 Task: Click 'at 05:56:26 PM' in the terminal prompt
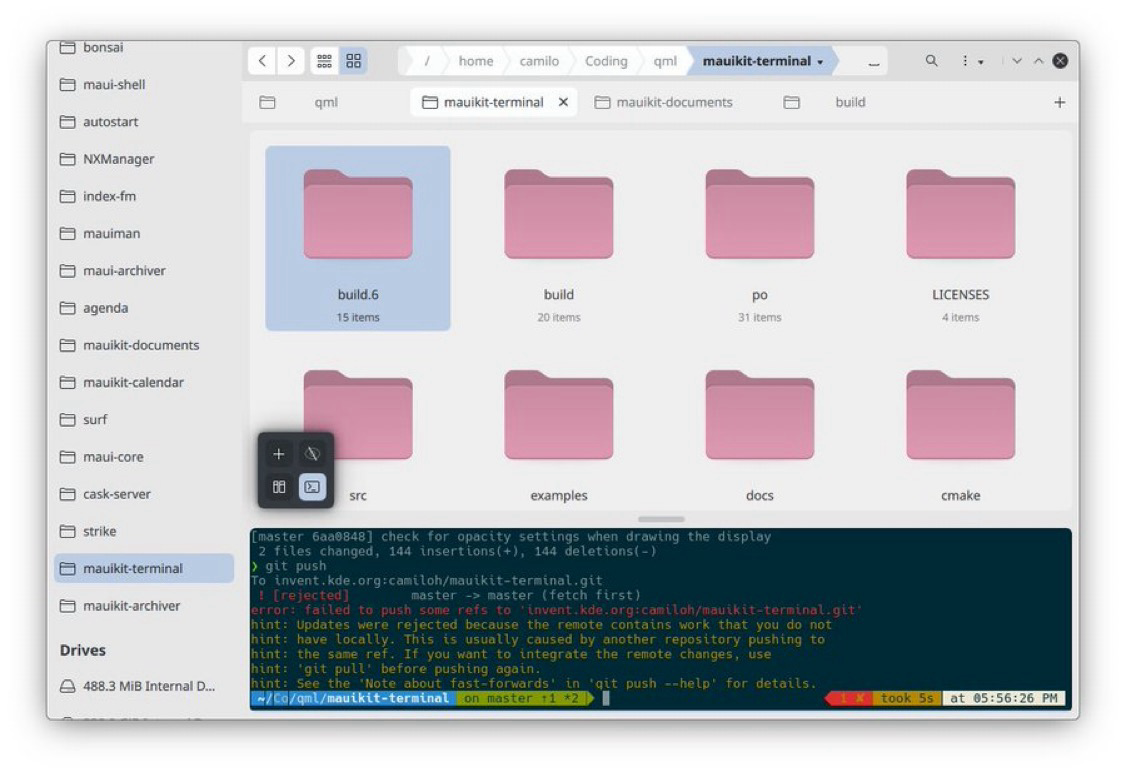[x=1003, y=698]
